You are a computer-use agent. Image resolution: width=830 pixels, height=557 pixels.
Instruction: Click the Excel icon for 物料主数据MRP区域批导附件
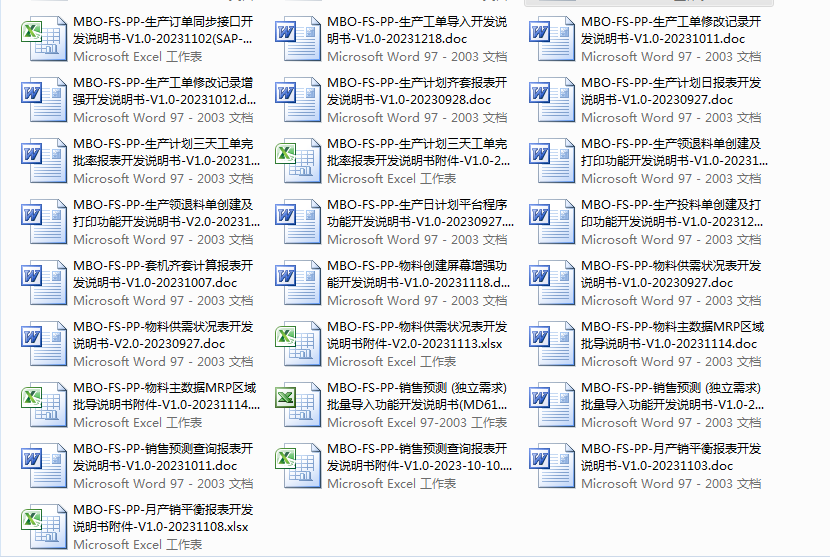41,404
